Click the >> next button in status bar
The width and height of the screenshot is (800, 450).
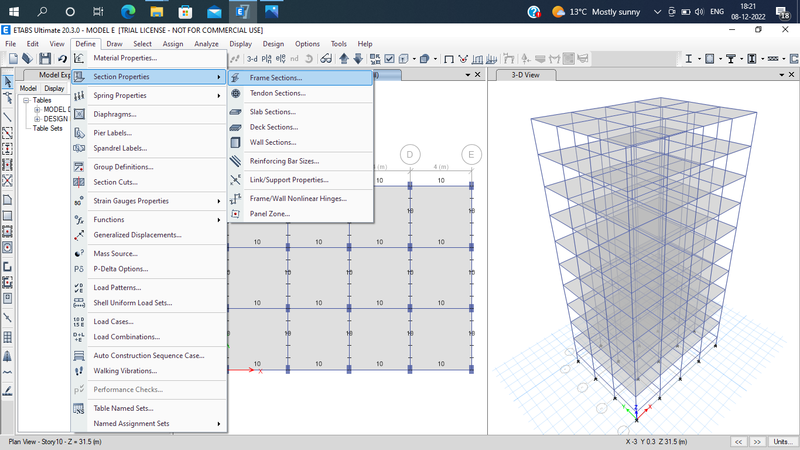coord(757,442)
